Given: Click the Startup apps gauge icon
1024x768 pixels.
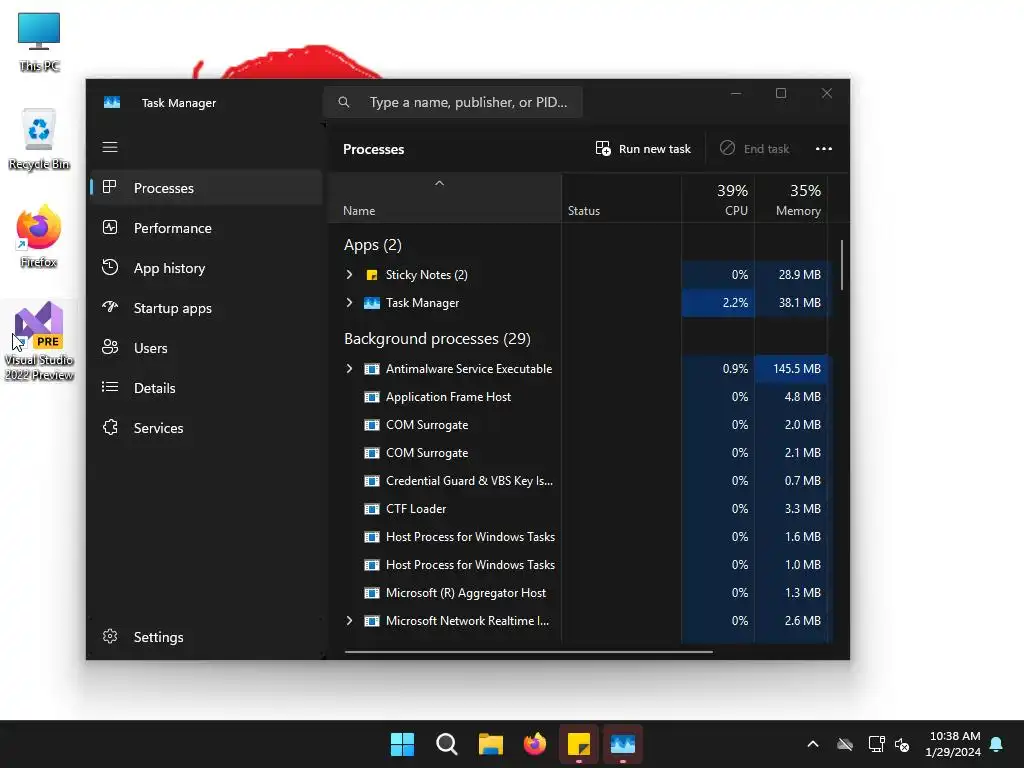Looking at the screenshot, I should pos(110,307).
